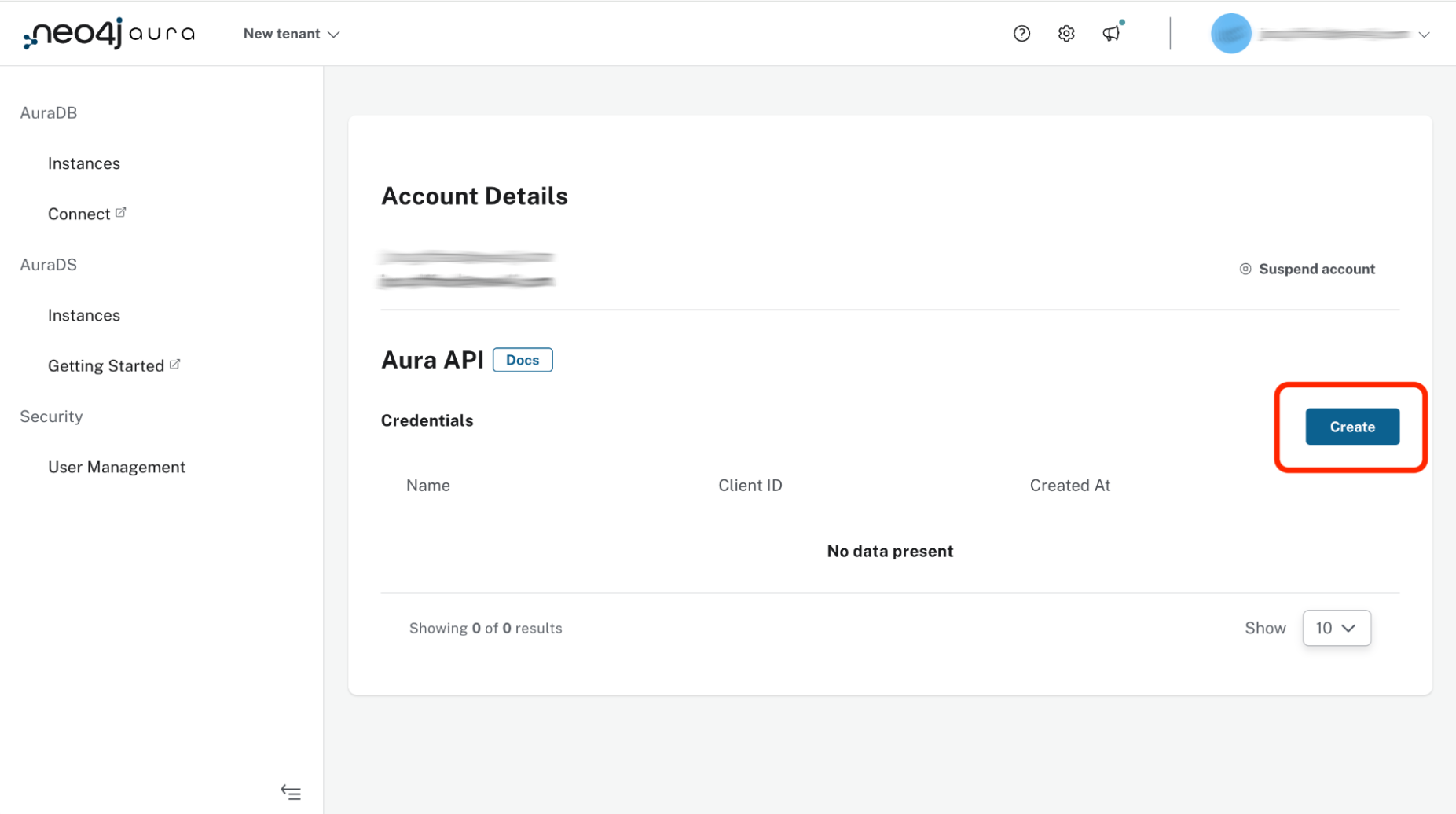Open the announcements megaphone icon

point(1111,33)
